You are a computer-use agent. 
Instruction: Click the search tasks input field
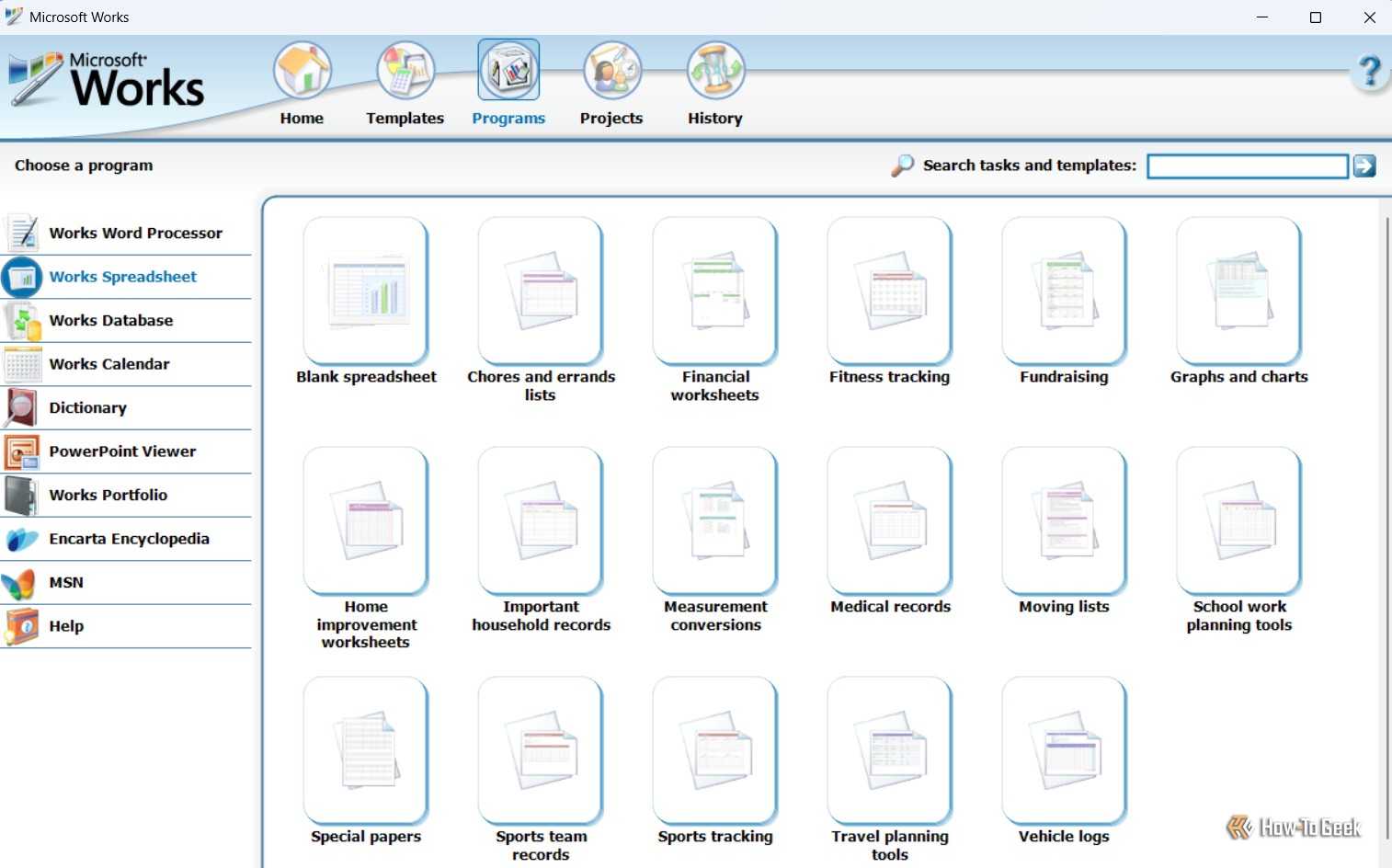pyautogui.click(x=1247, y=166)
